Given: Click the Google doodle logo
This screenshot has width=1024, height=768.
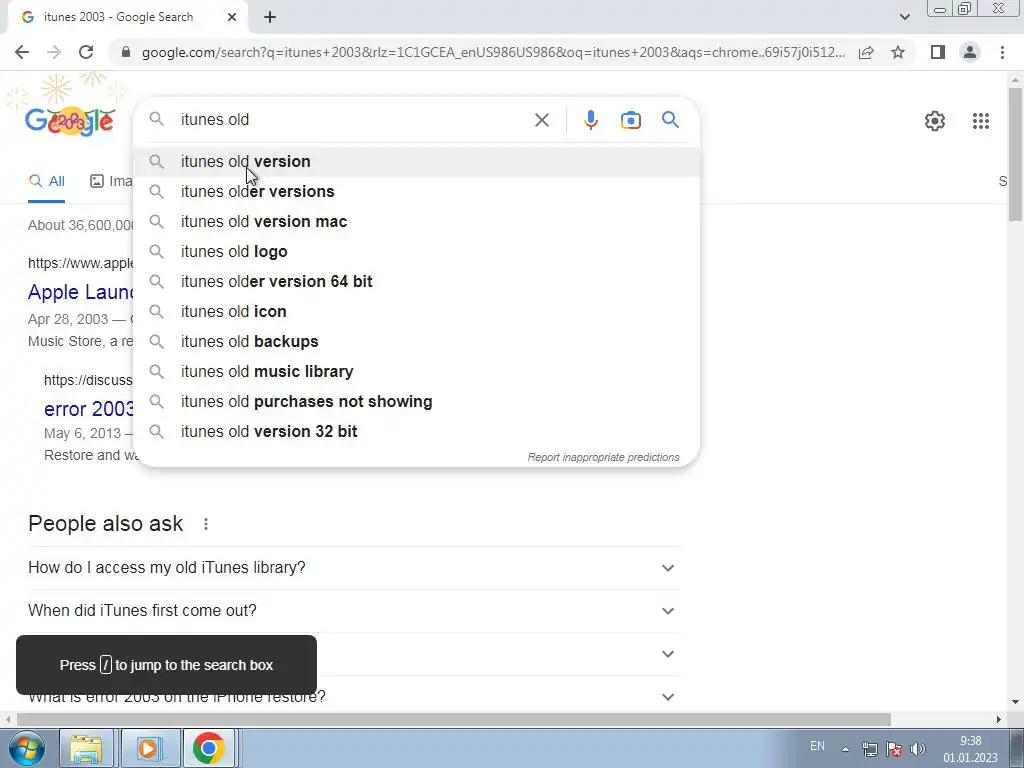Looking at the screenshot, I should click(x=69, y=121).
